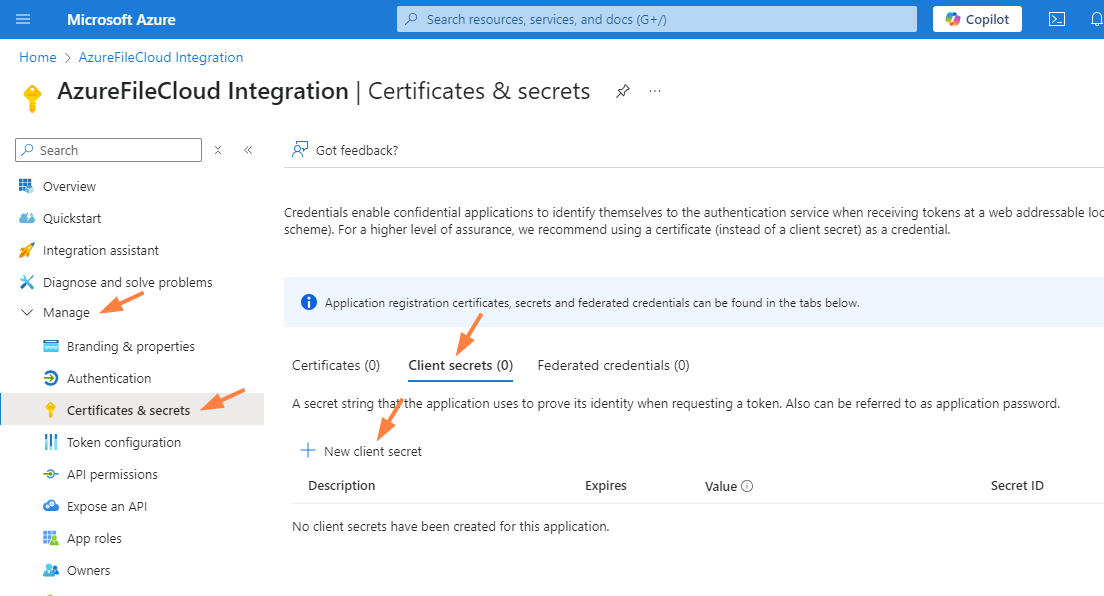Switch to the Certificates (0) tab
This screenshot has width=1104, height=596.
point(336,365)
